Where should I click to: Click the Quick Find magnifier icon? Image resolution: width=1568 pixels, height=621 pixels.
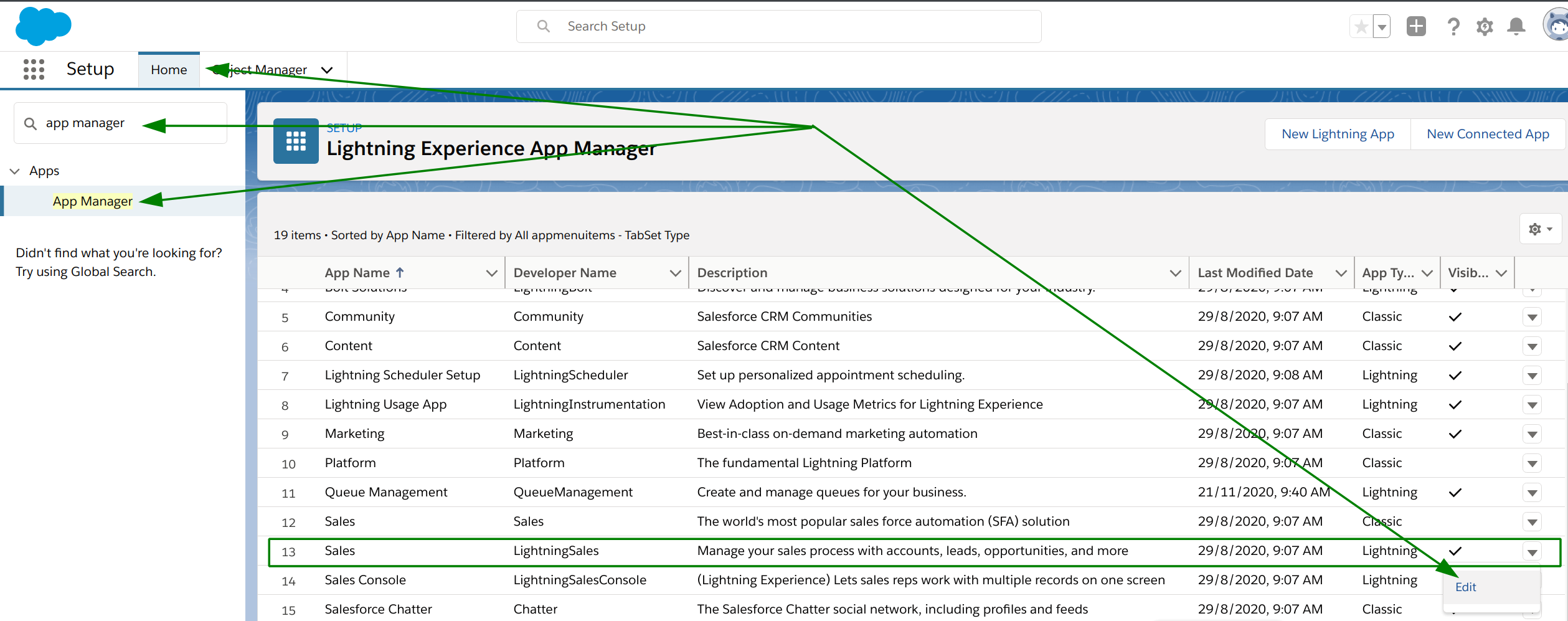30,123
